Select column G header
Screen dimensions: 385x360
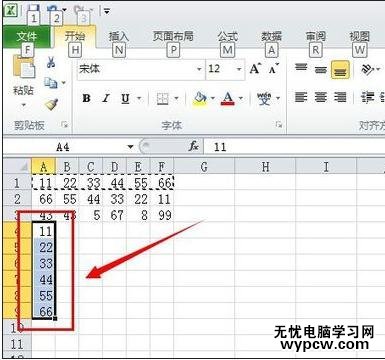(x=204, y=167)
